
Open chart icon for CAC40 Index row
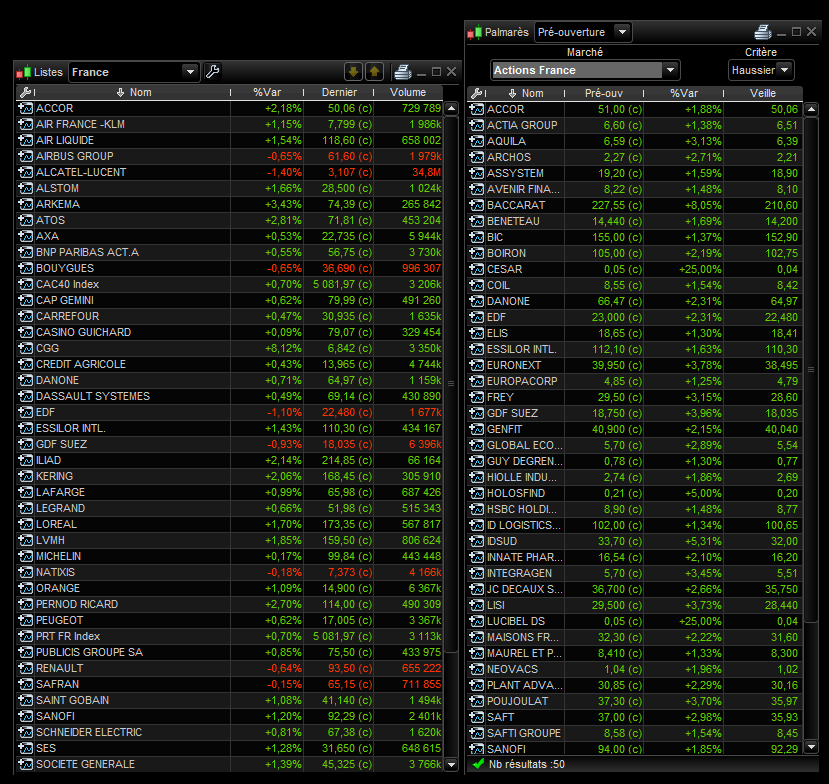[25, 284]
